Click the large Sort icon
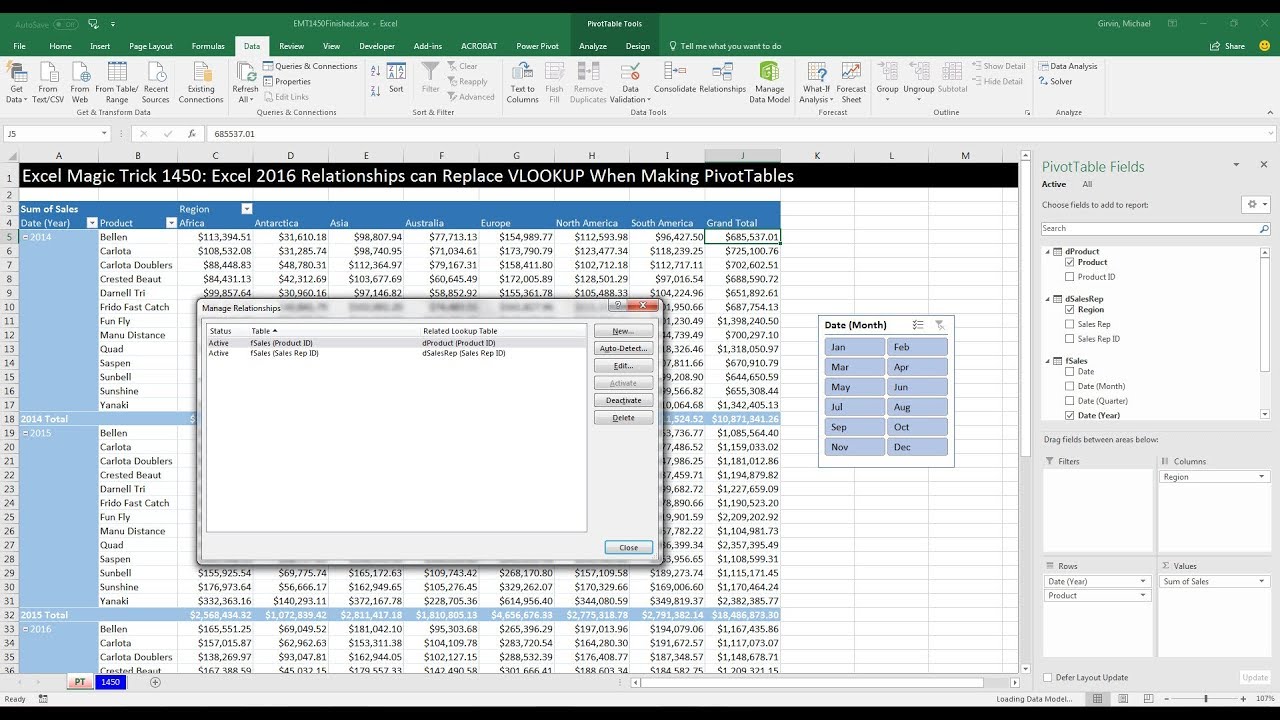1280x720 pixels. point(396,78)
